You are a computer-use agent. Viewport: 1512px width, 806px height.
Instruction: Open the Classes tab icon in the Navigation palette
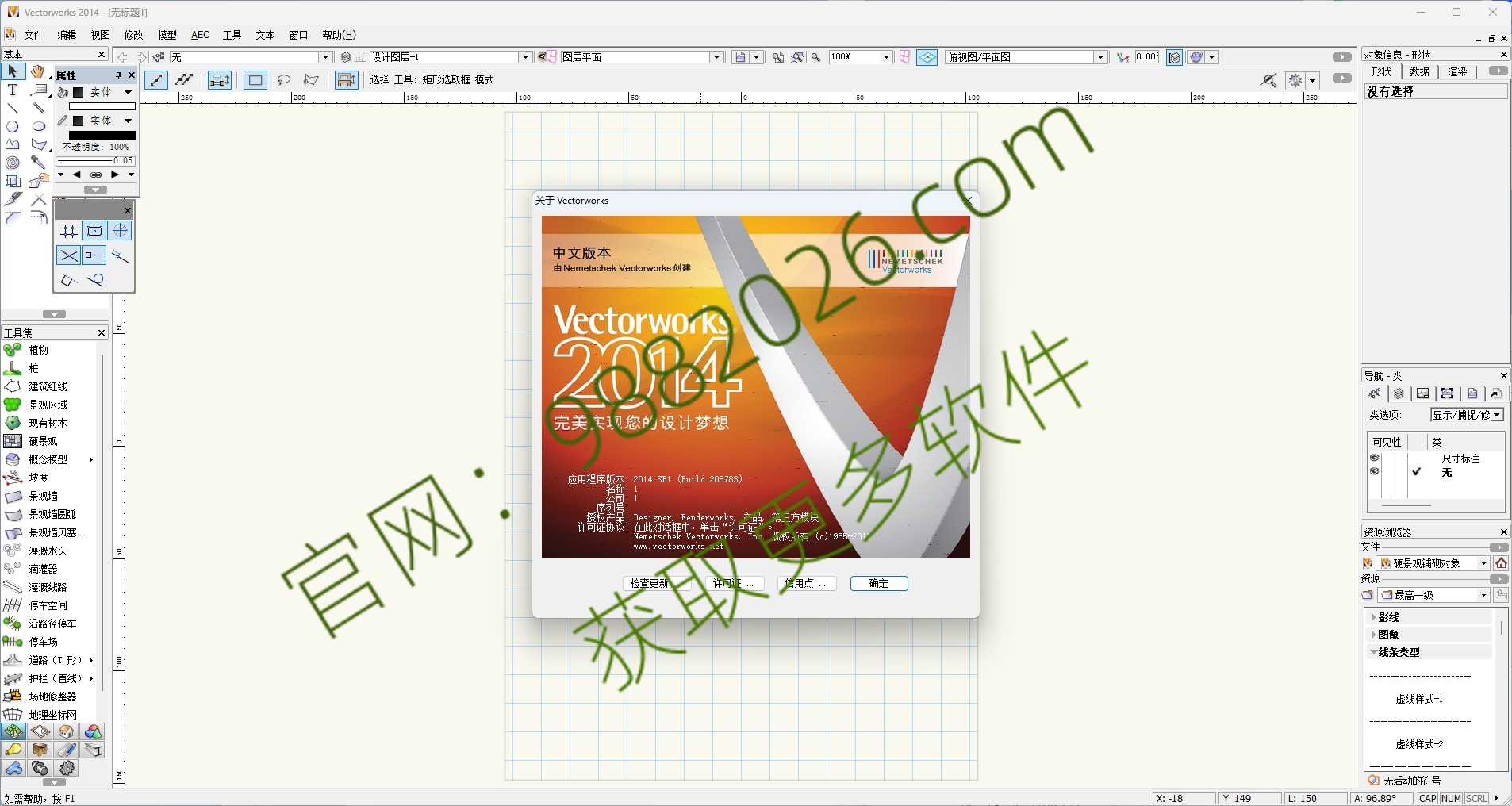(x=1374, y=394)
